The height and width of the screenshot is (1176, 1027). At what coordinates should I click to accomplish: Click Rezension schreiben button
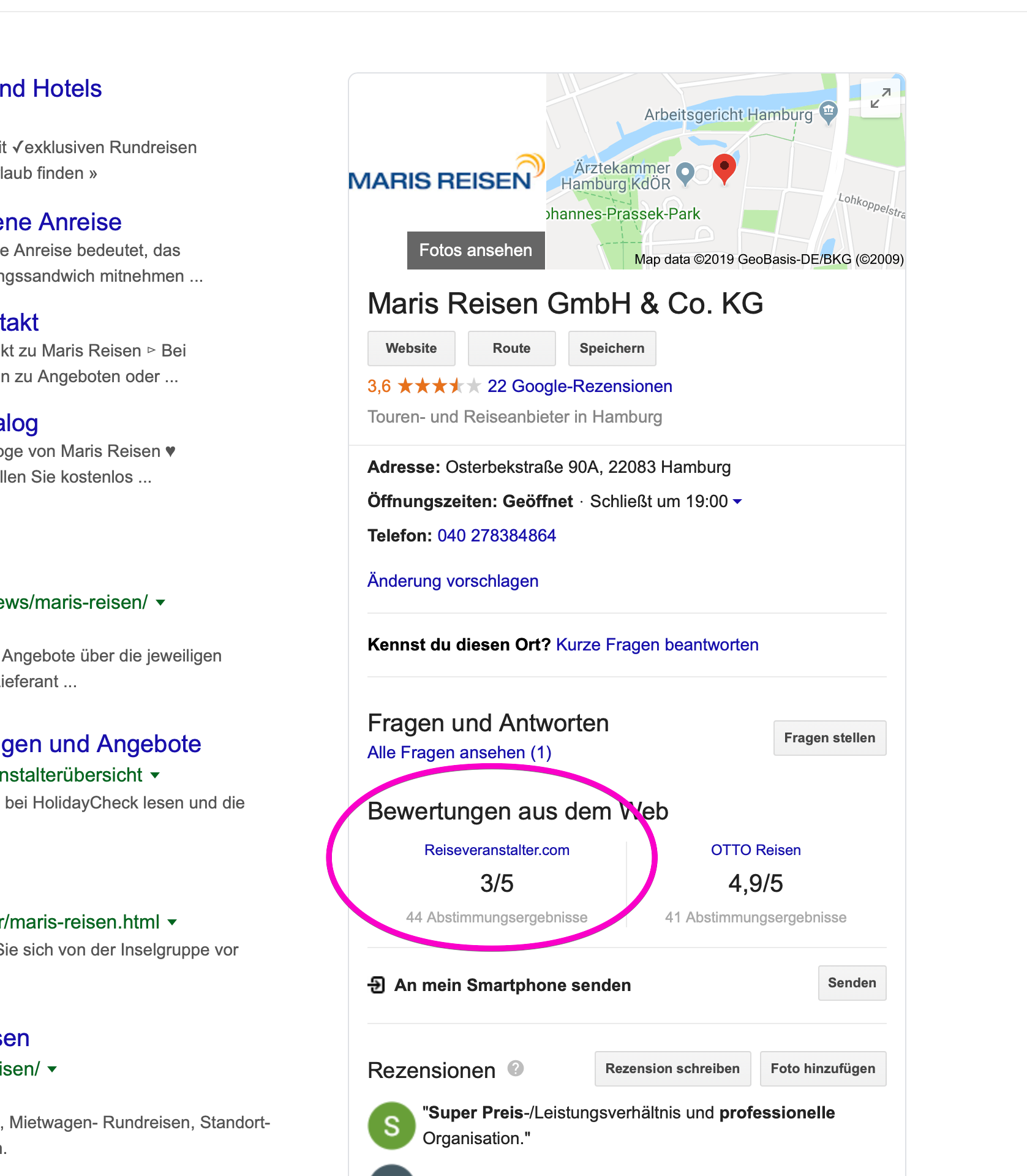673,1069
